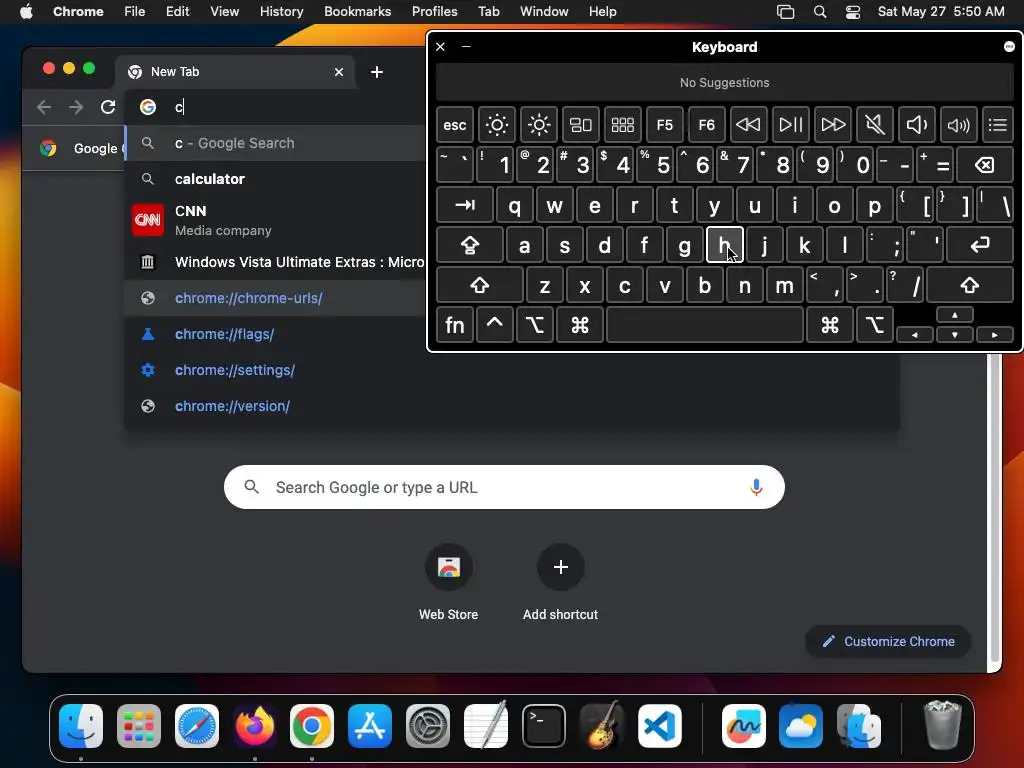Click the Add shortcut plus button
Image resolution: width=1024 pixels, height=768 pixels.
(560, 567)
